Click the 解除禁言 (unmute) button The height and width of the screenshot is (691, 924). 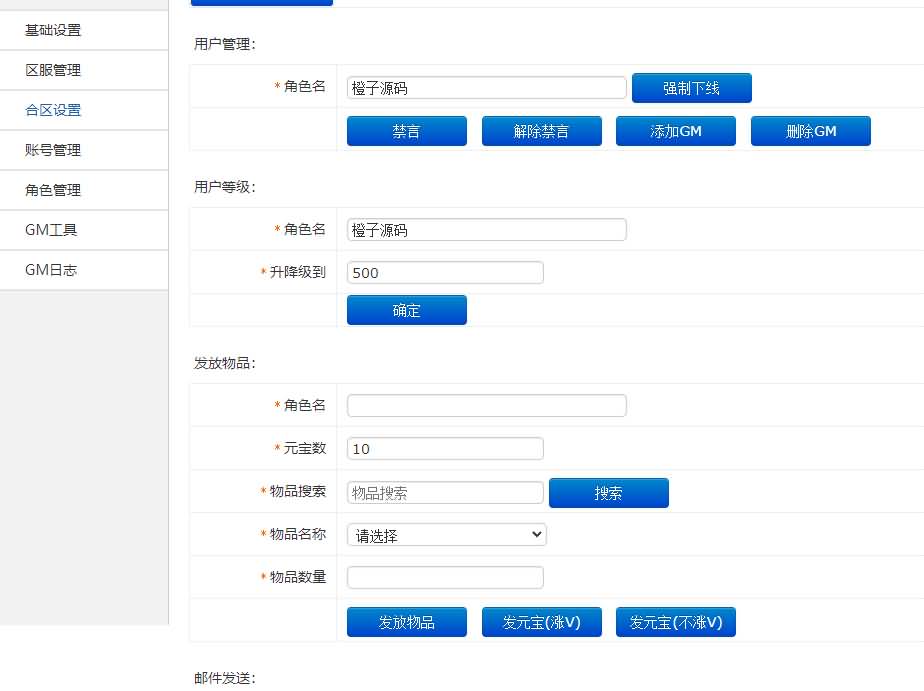coord(541,130)
